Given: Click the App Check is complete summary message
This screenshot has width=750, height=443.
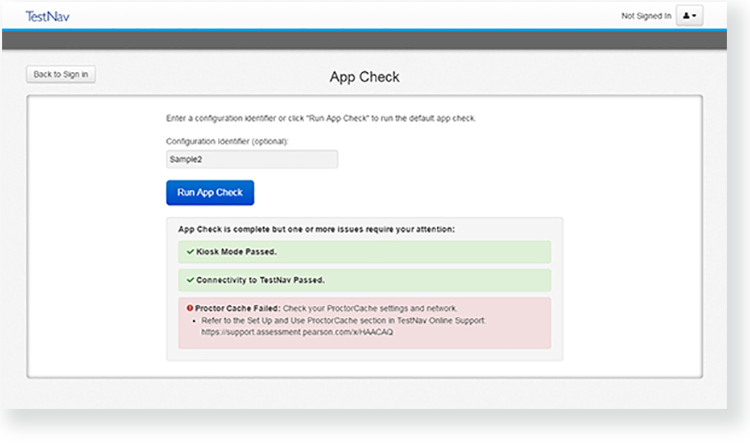Looking at the screenshot, I should point(316,229).
